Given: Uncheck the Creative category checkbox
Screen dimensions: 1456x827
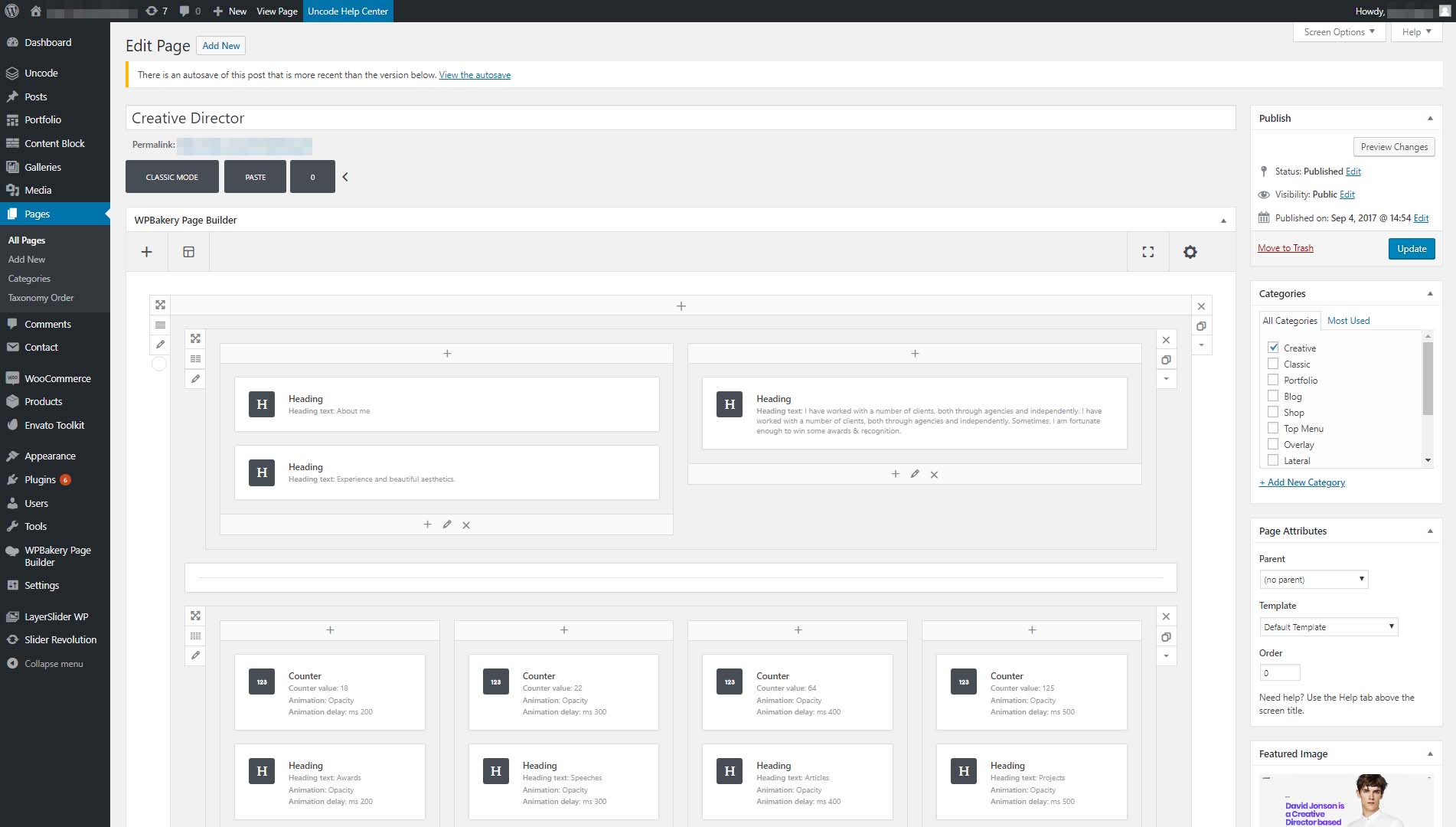Looking at the screenshot, I should [x=1273, y=348].
